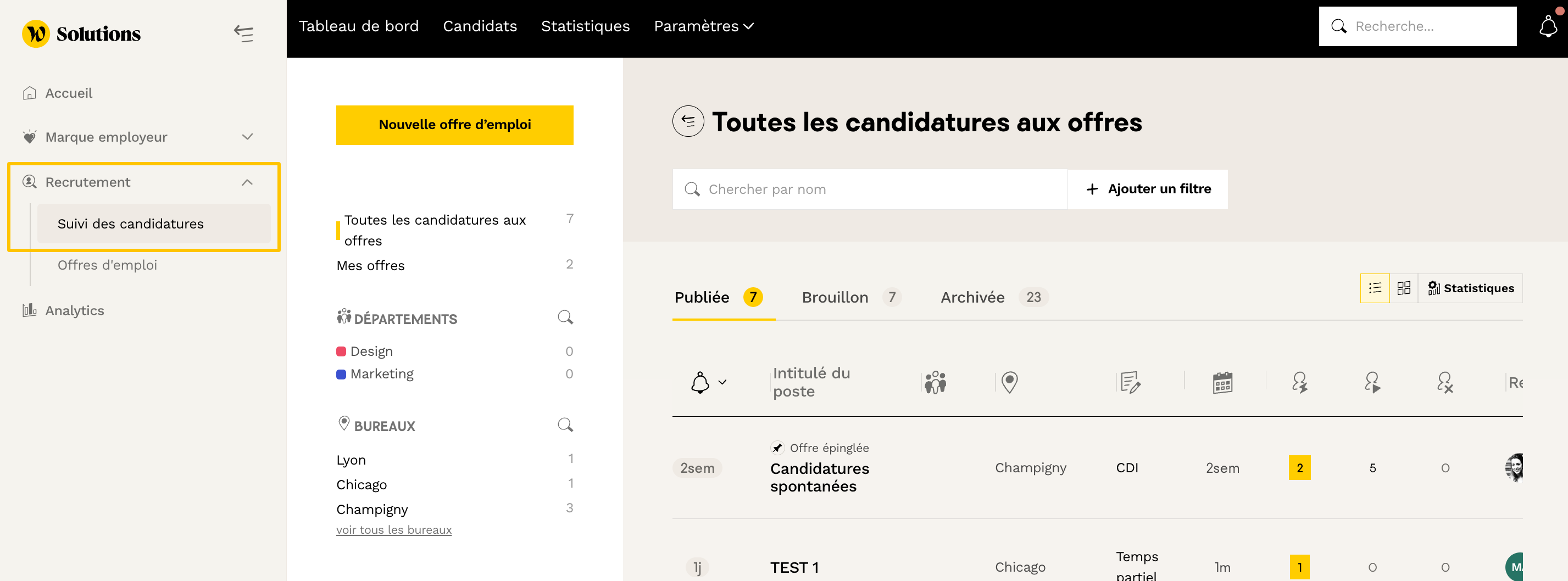
Task: Select the red Design department swatch
Action: coord(342,351)
